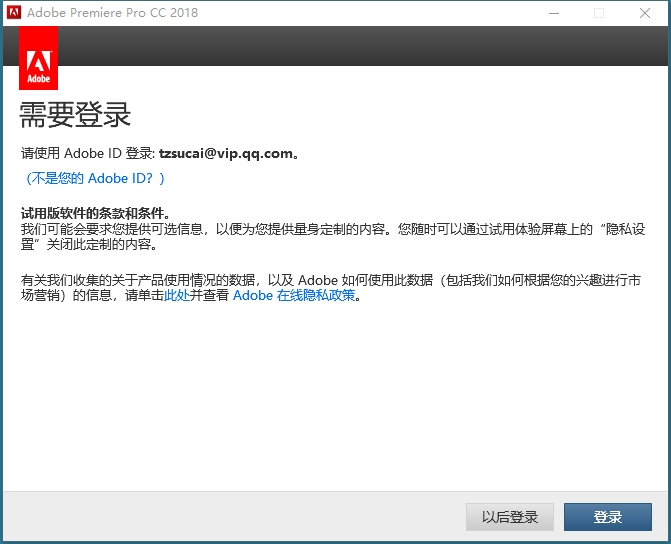
Task: Select the email tzsucai@vip.qq.com text
Action: pos(226,153)
